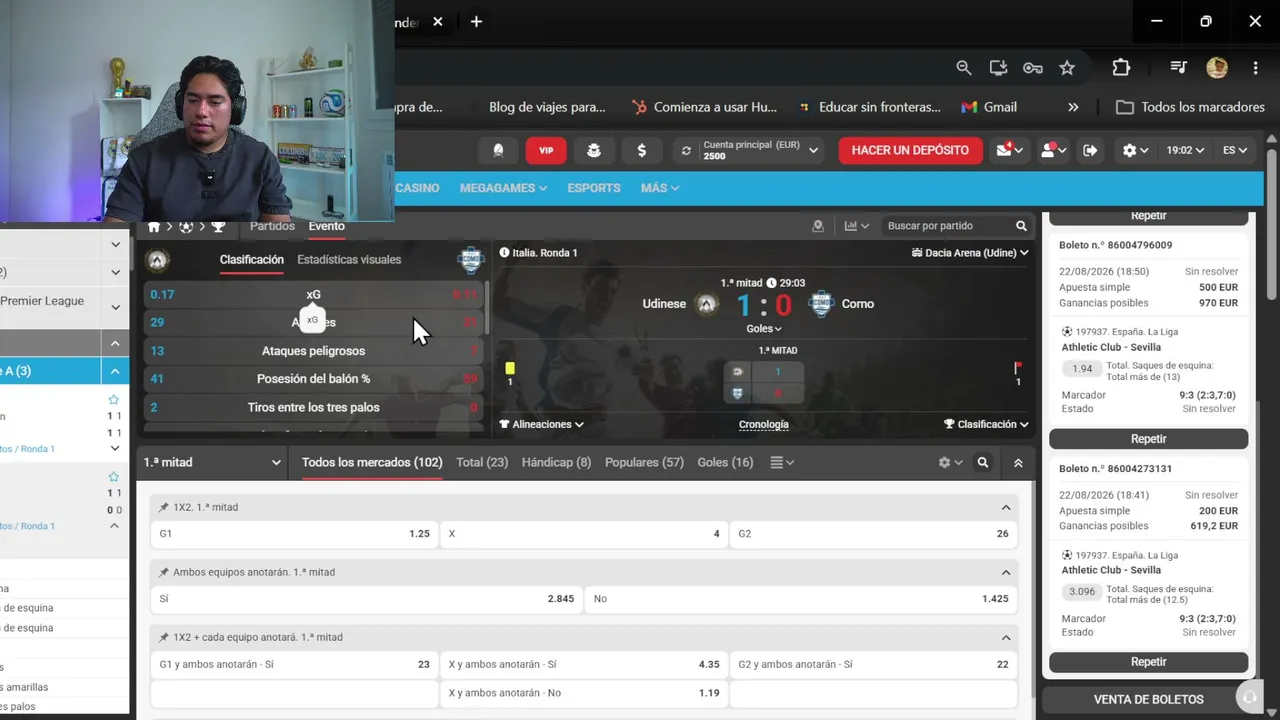The image size is (1280, 720).
Task: Open the statistics chart dropdown near search
Action: click(856, 226)
